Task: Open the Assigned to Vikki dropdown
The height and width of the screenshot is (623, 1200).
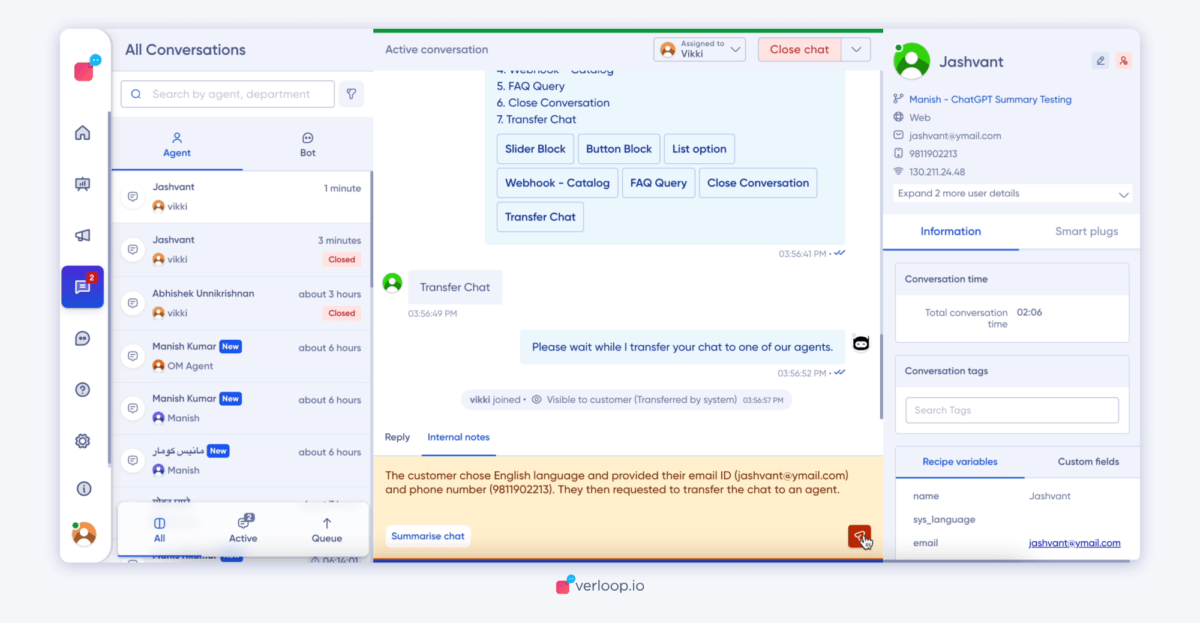Action: click(699, 49)
